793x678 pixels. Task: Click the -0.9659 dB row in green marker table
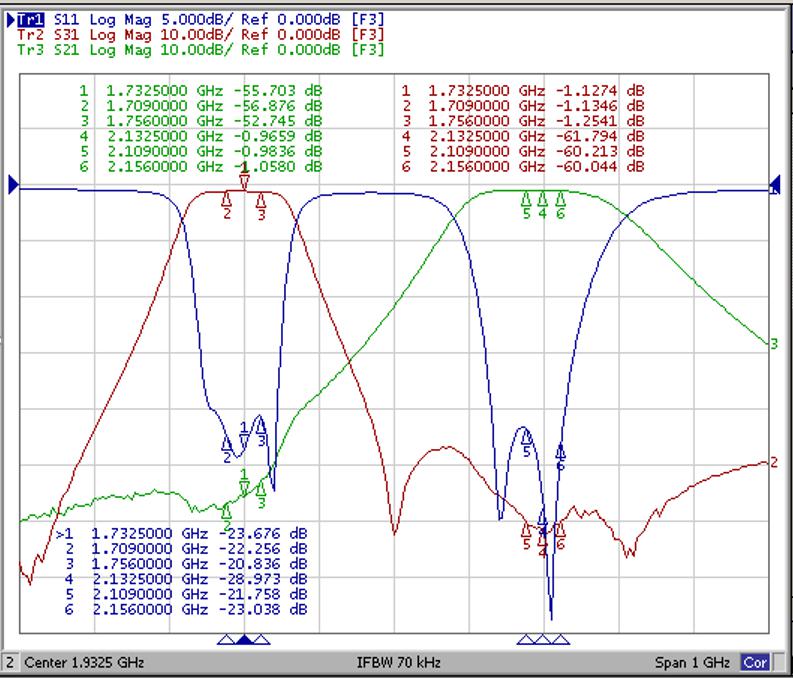point(200,136)
